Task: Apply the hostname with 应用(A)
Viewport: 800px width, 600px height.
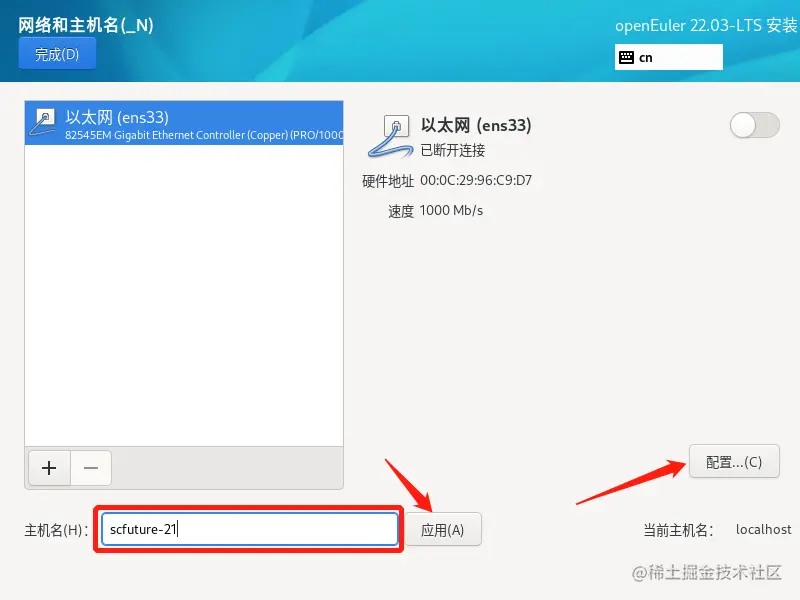Action: click(x=442, y=530)
